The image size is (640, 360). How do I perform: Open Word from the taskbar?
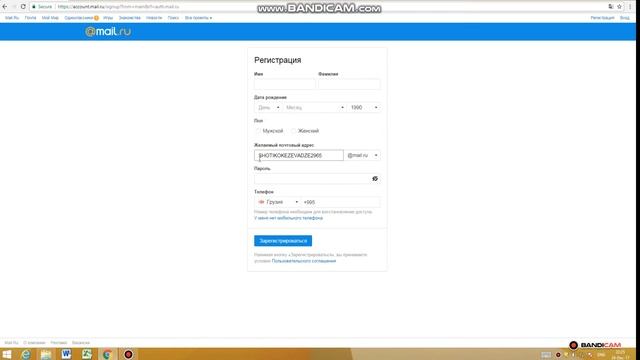[x=66, y=354]
